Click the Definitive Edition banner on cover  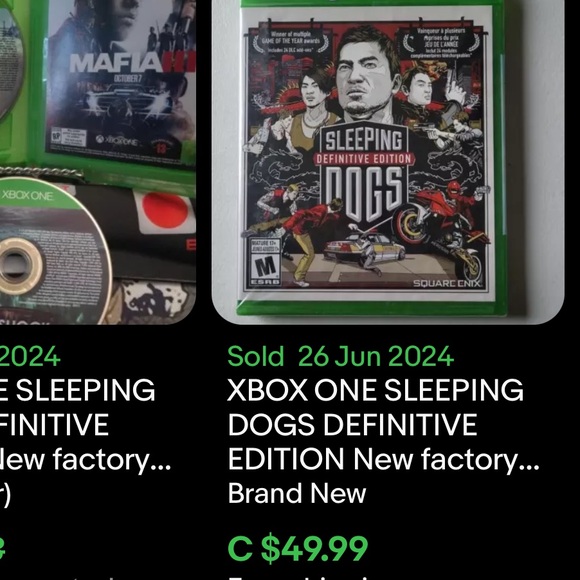[364, 159]
